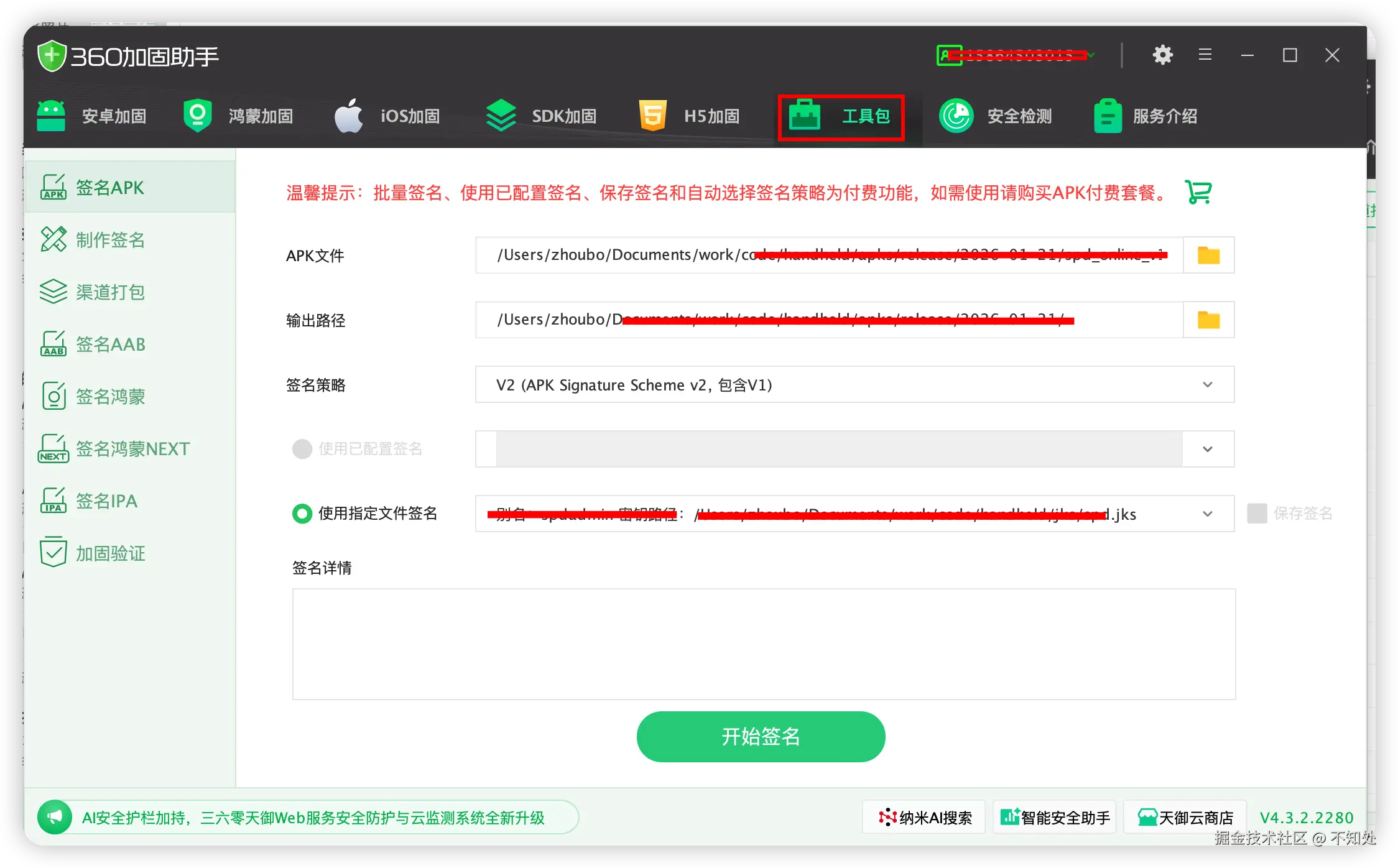
Task: Browse for APK文件 with folder icon
Action: coord(1208,255)
